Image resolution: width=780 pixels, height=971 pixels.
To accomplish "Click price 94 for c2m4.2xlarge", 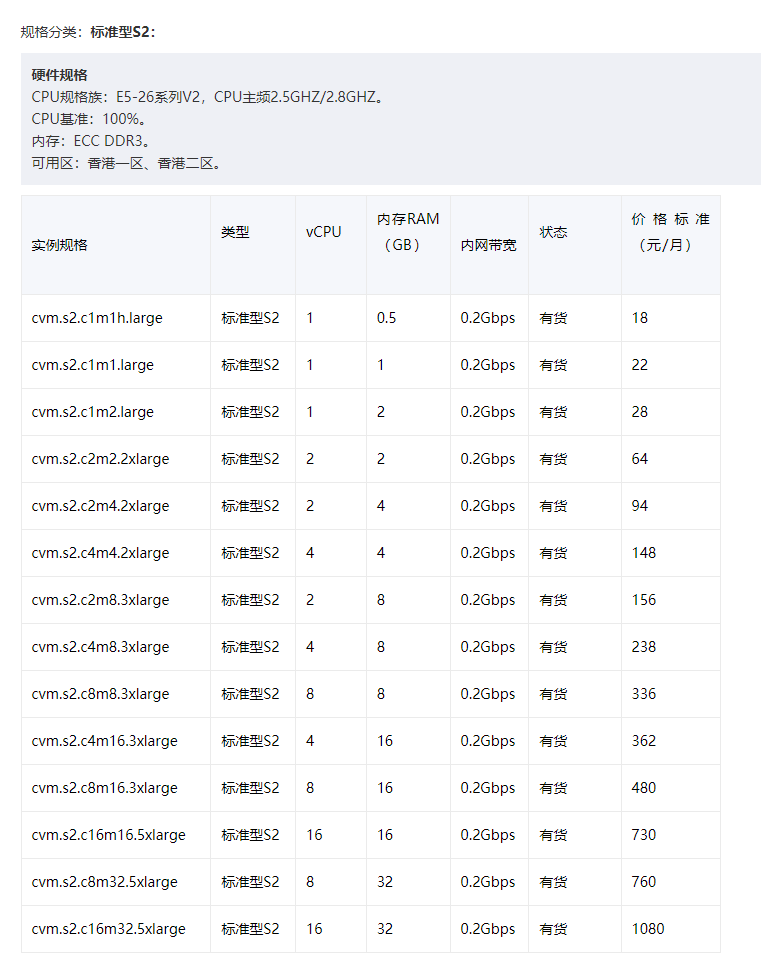I will click(x=639, y=507).
